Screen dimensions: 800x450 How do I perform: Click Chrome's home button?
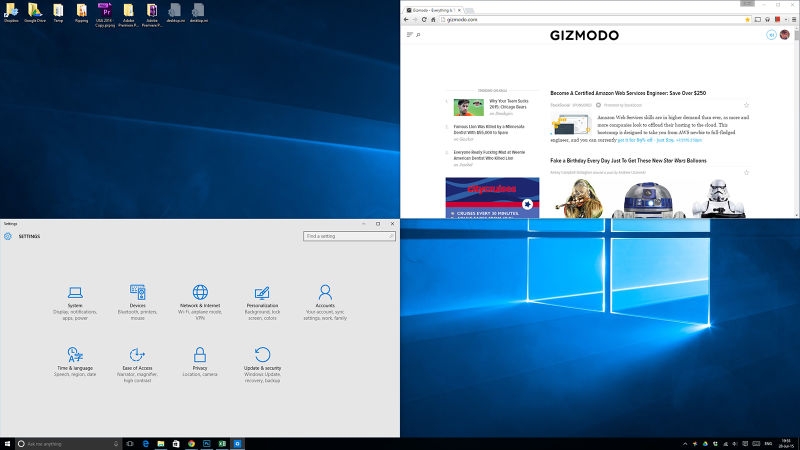(x=433, y=19)
